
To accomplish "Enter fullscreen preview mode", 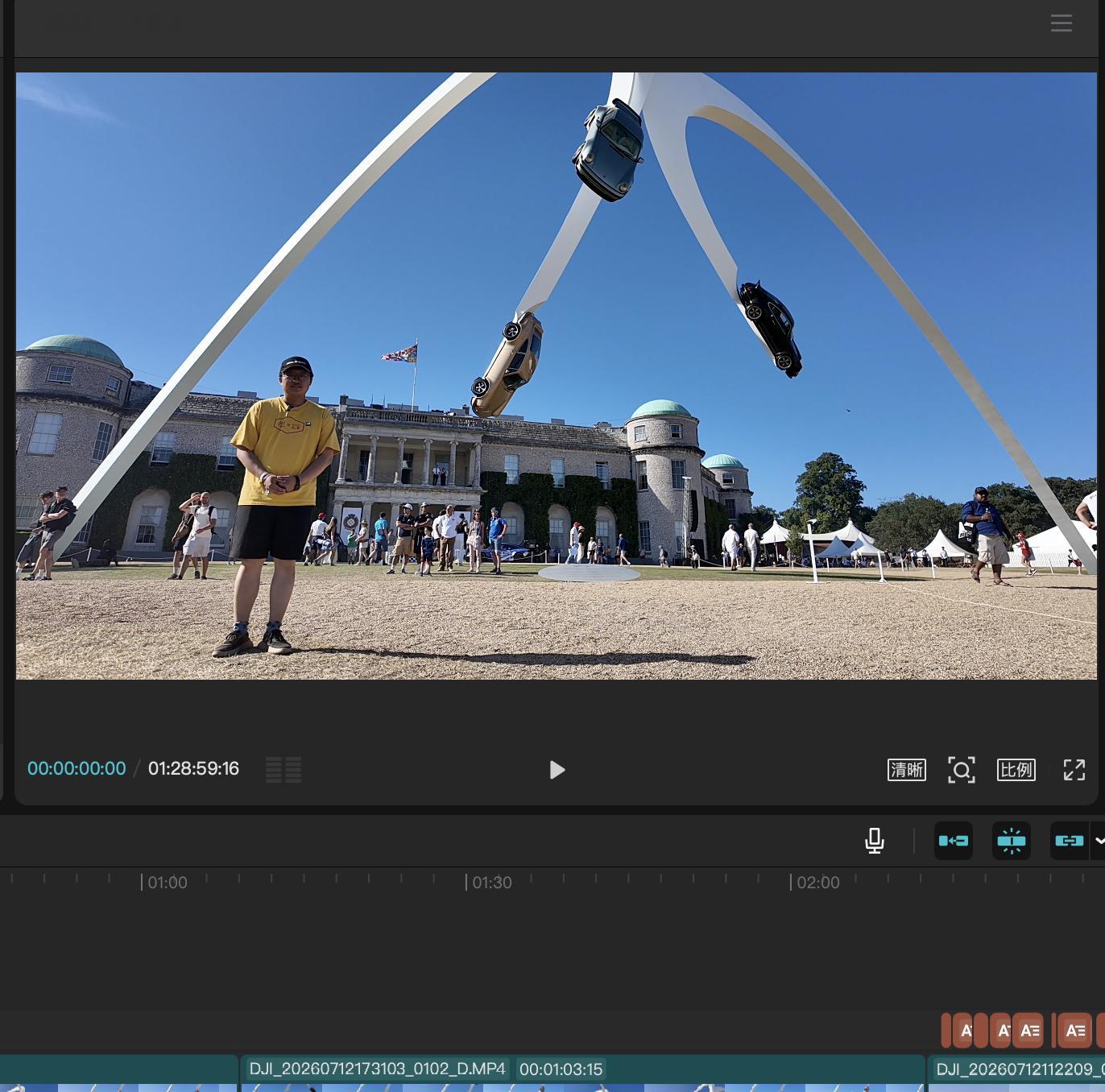I will pos(1074,770).
